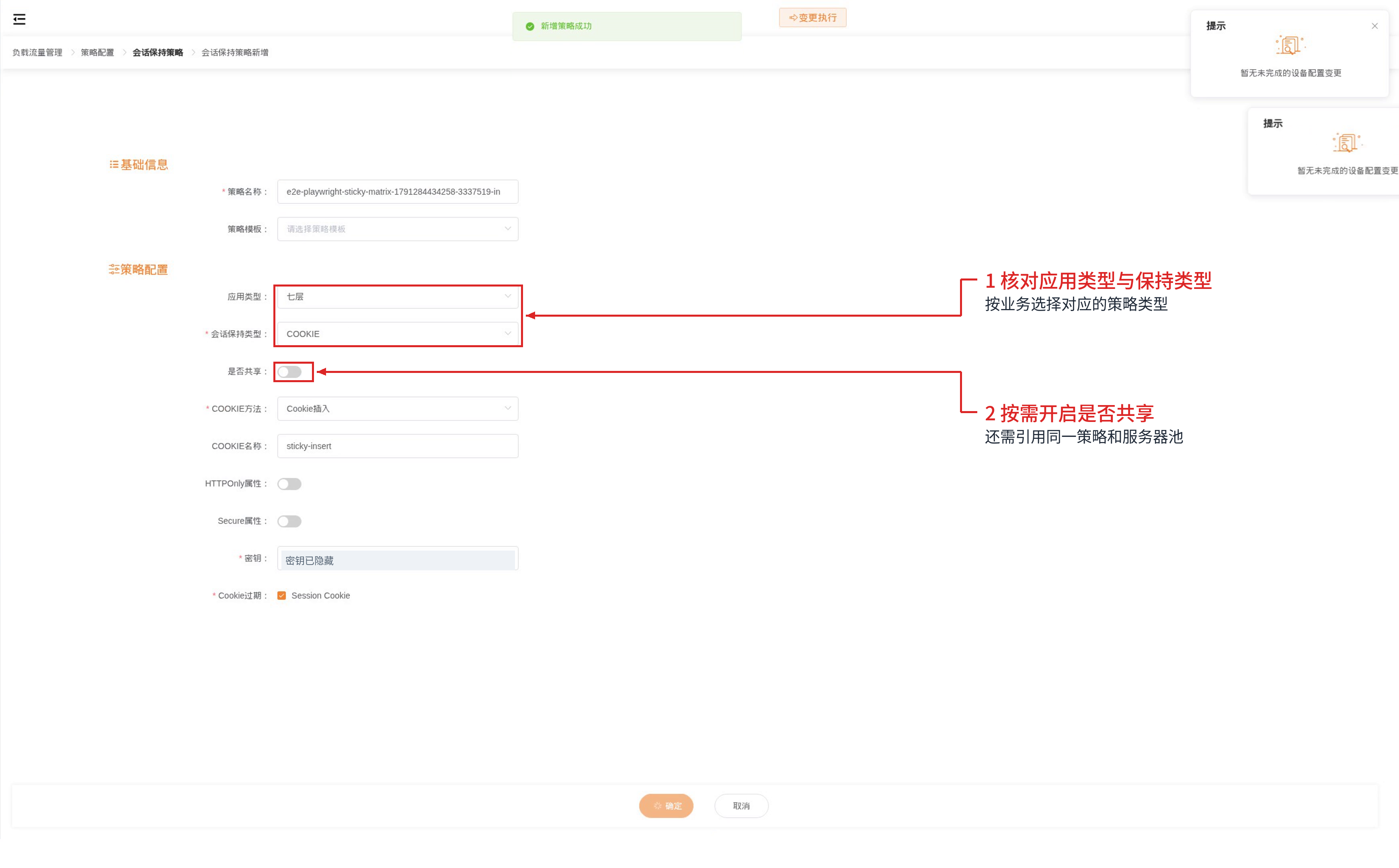
Task: Uncheck the Session Cookie checkbox
Action: point(281,596)
